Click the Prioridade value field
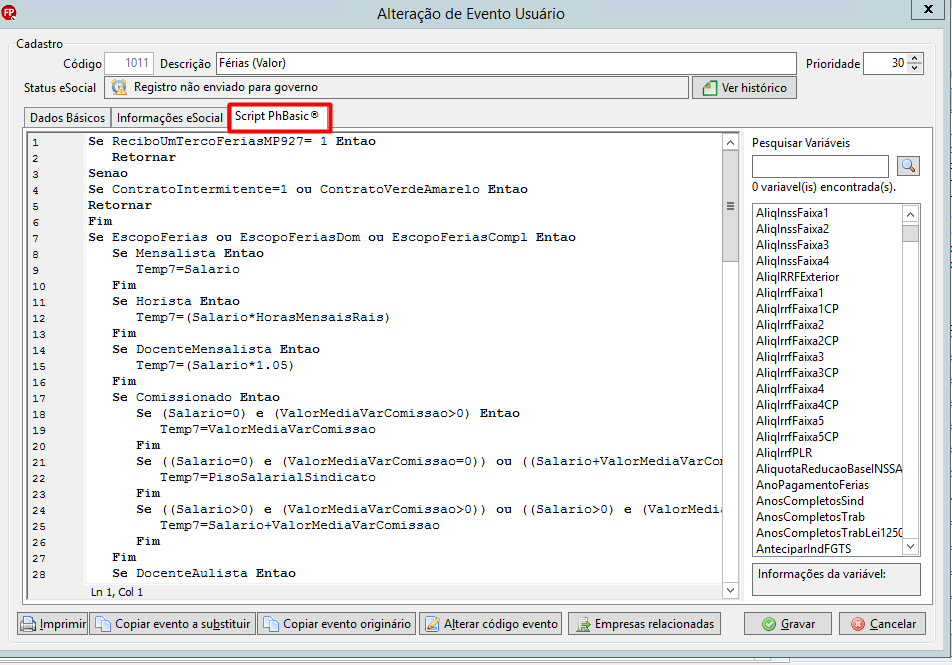The height and width of the screenshot is (665, 952). point(886,63)
